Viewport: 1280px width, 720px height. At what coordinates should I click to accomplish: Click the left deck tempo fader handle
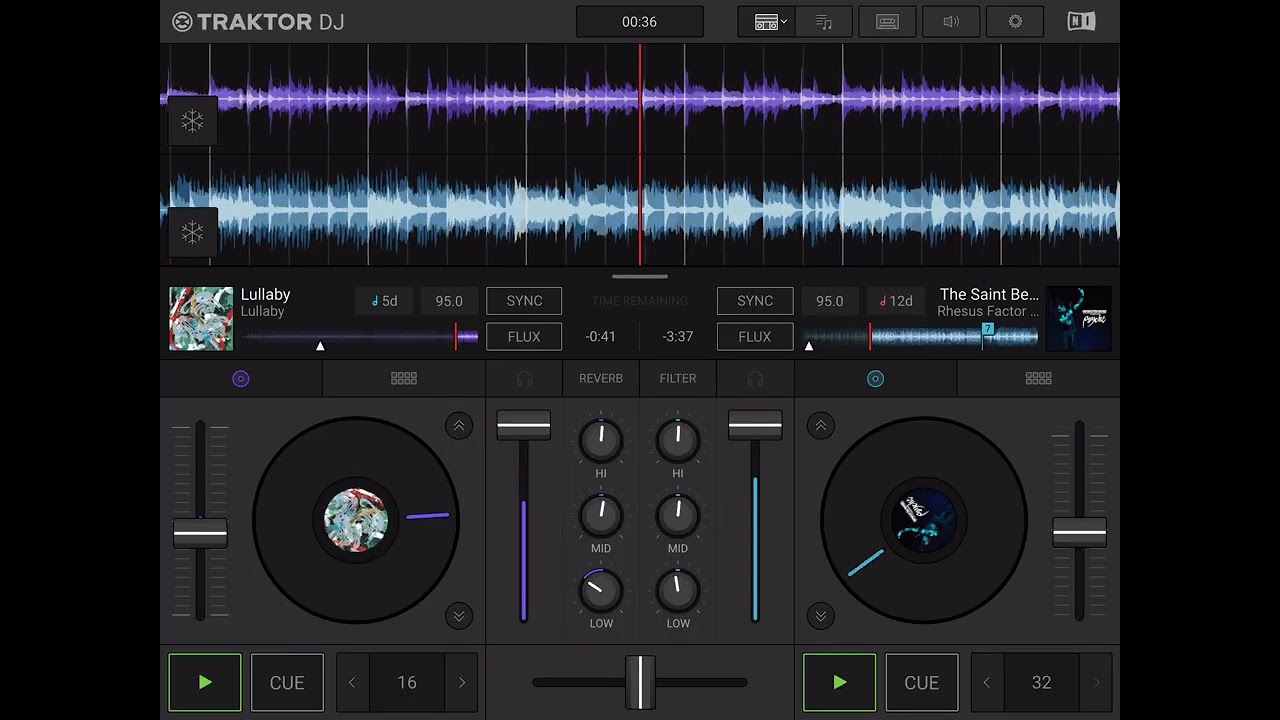pos(200,533)
